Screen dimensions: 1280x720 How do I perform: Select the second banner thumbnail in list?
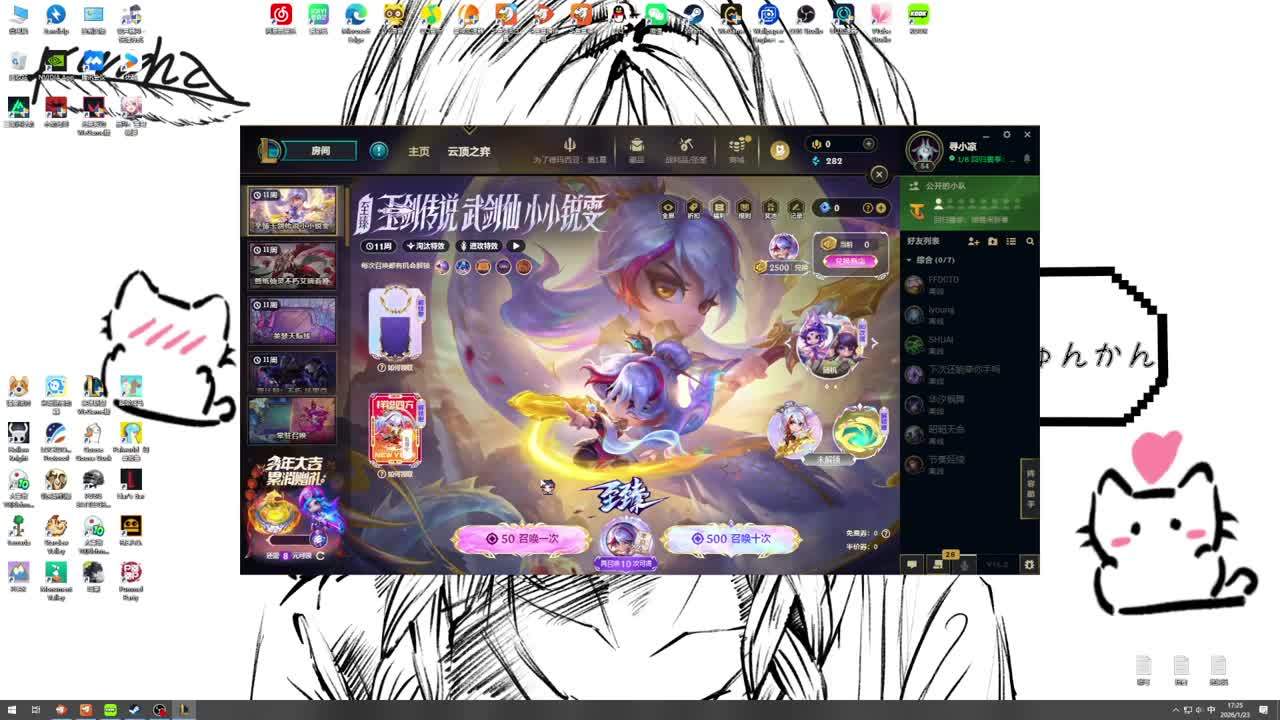292,266
